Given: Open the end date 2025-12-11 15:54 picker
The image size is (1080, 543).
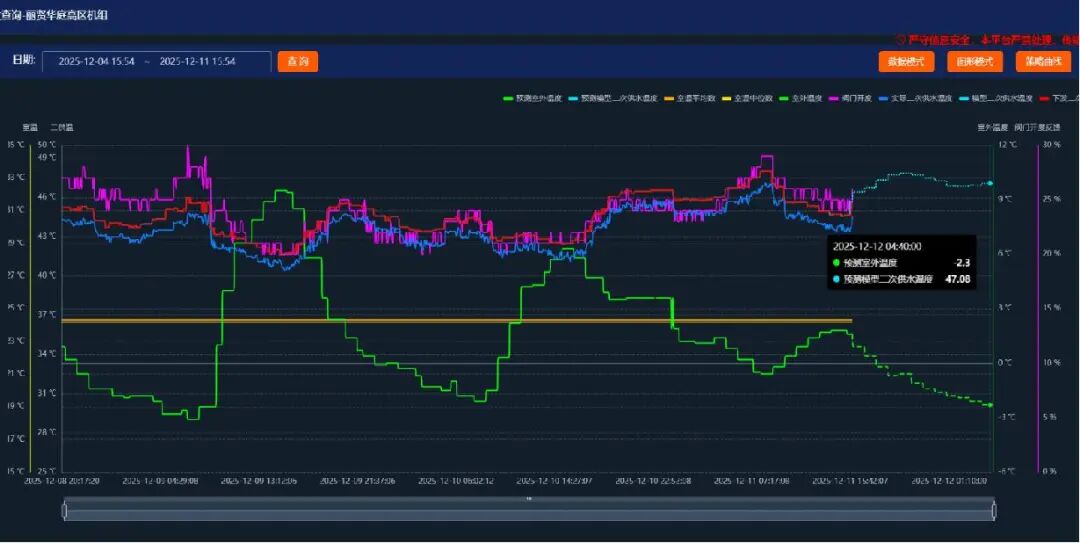Looking at the screenshot, I should [197, 62].
